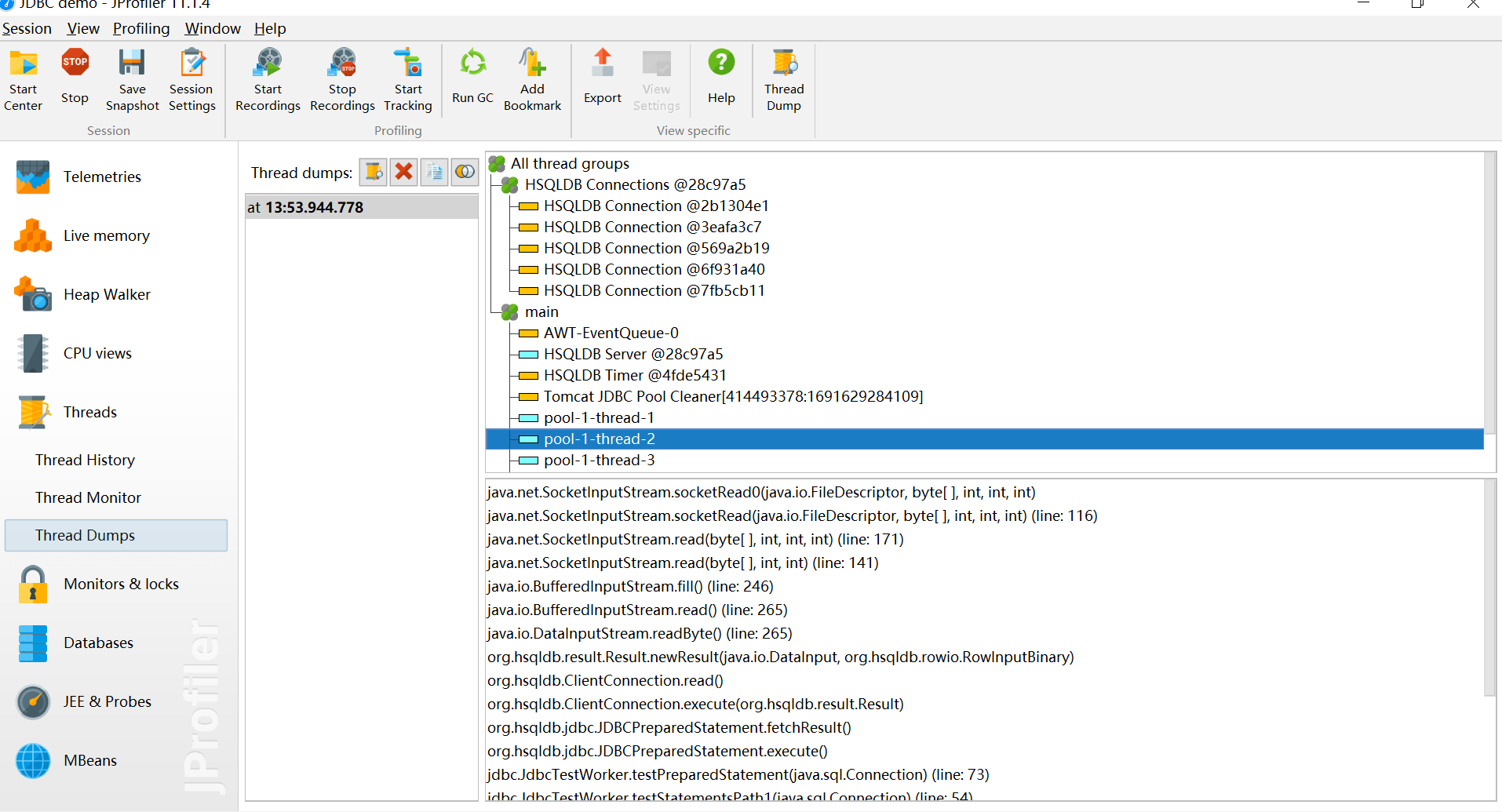Open the Thread Monitor view

click(88, 498)
